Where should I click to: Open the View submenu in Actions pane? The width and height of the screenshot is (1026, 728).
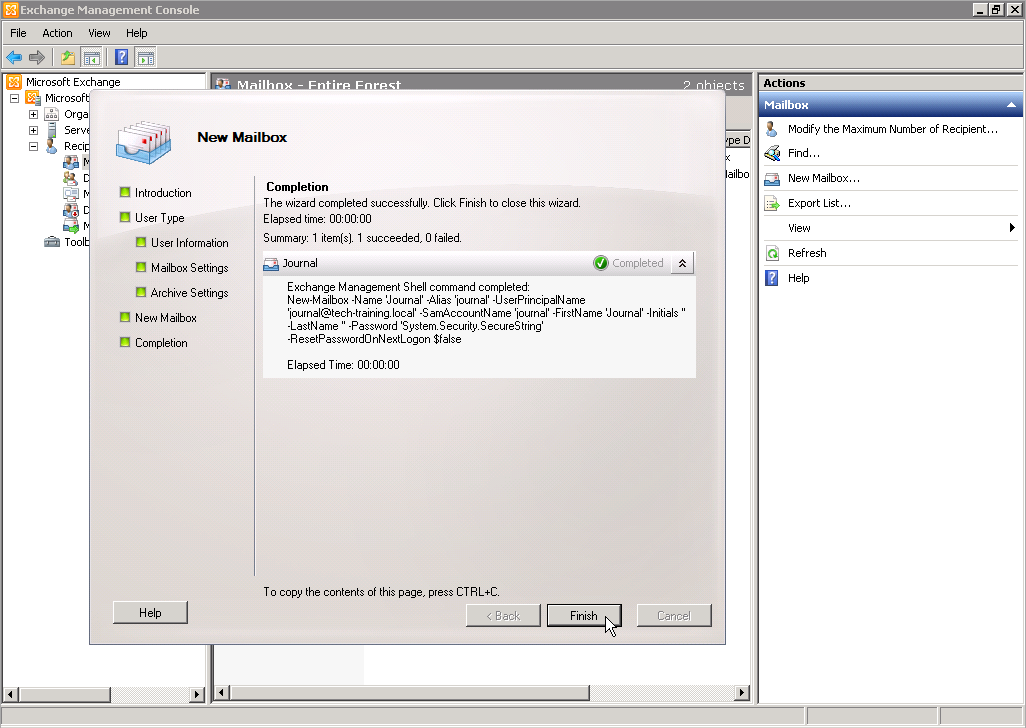pyautogui.click(x=1011, y=228)
